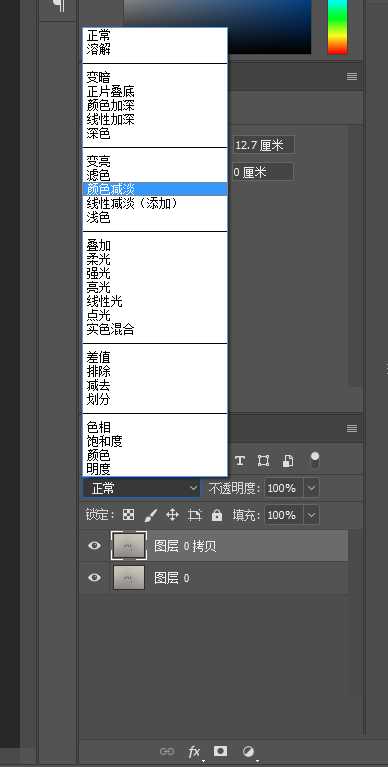This screenshot has width=388, height=767.
Task: Select 图层 0 拷贝 layer thumbnail
Action: tap(129, 546)
